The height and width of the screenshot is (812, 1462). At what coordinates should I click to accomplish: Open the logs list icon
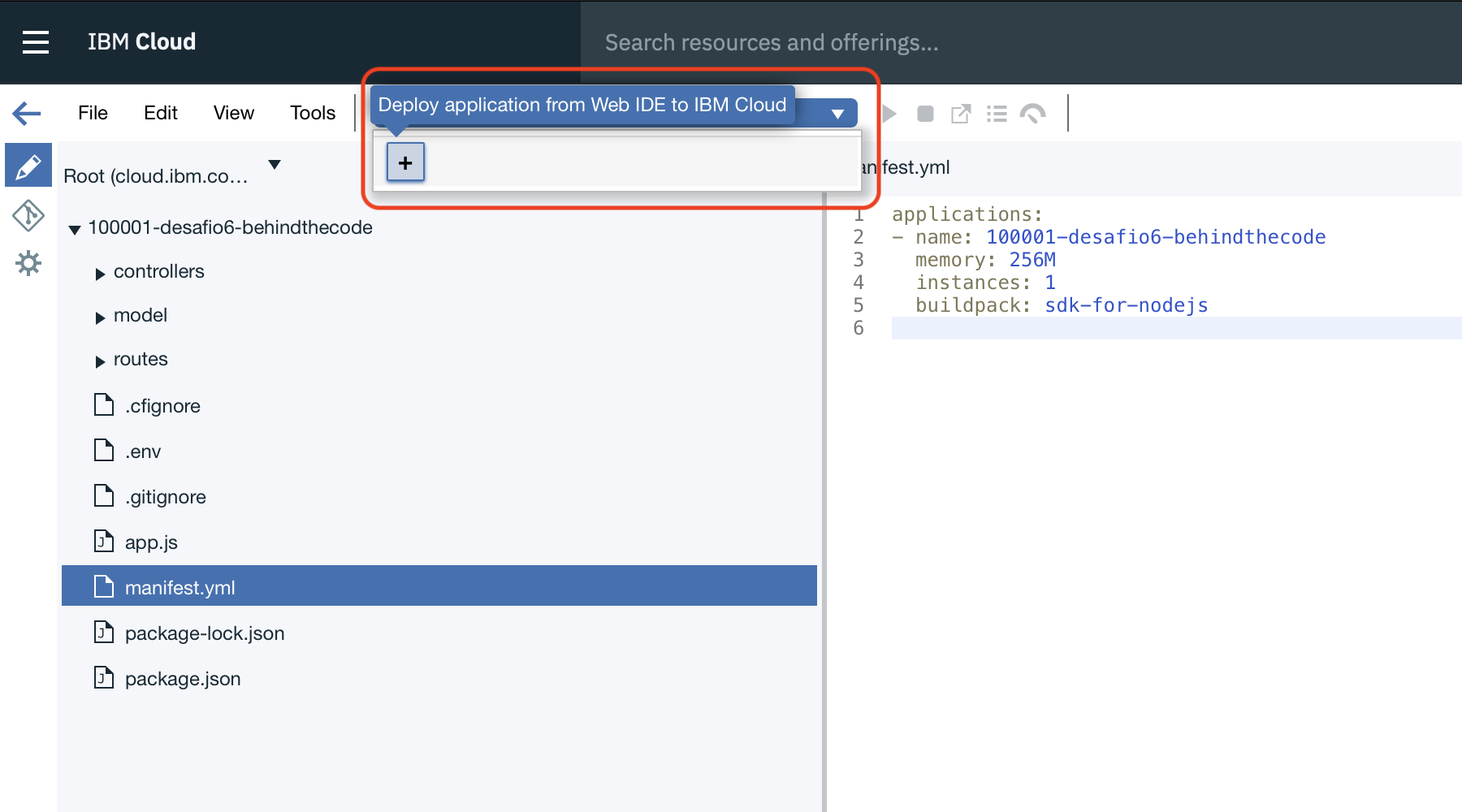pyautogui.click(x=997, y=114)
